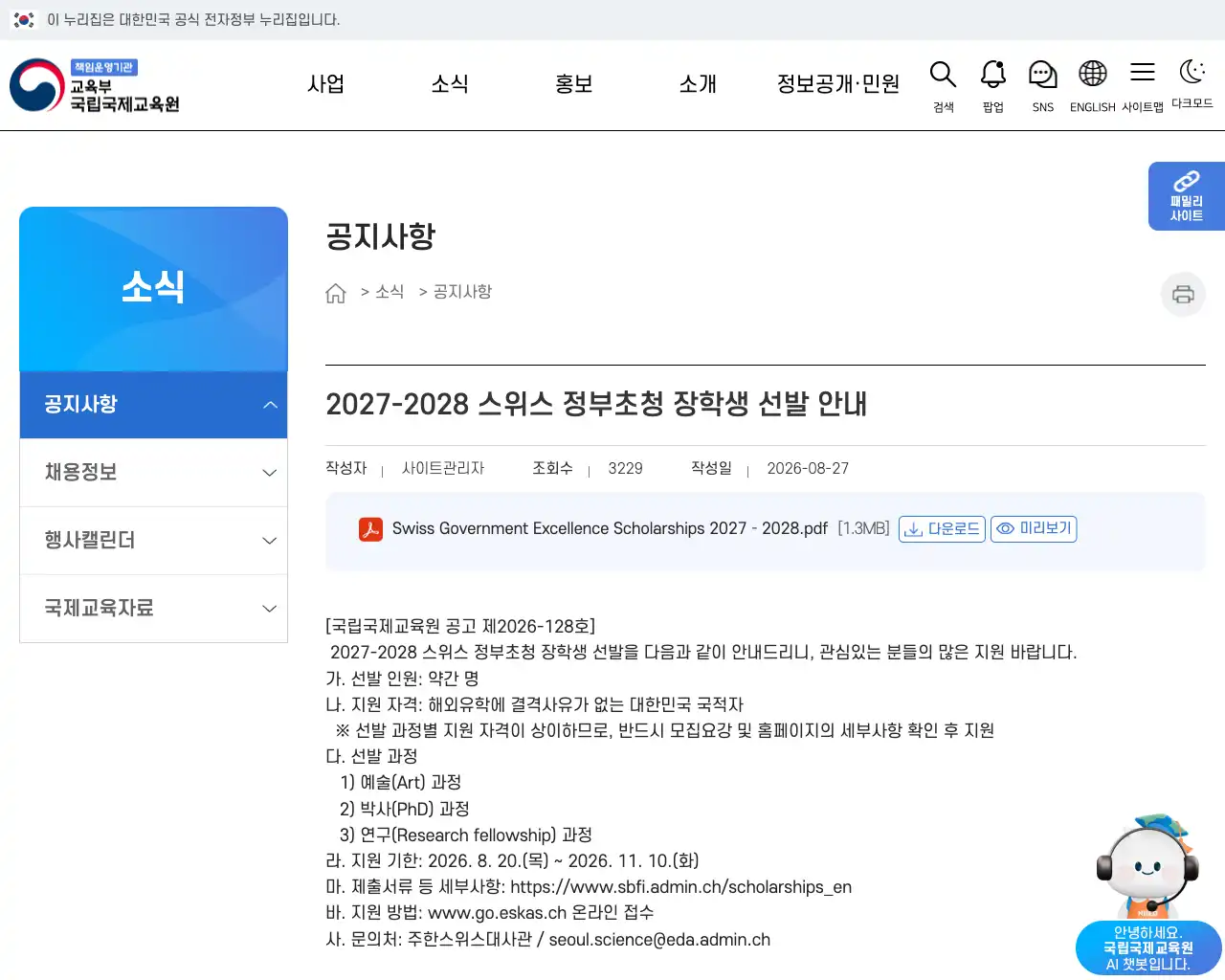Click the 사이트관리자 author text
This screenshot has height=980, width=1225.
coord(443,469)
